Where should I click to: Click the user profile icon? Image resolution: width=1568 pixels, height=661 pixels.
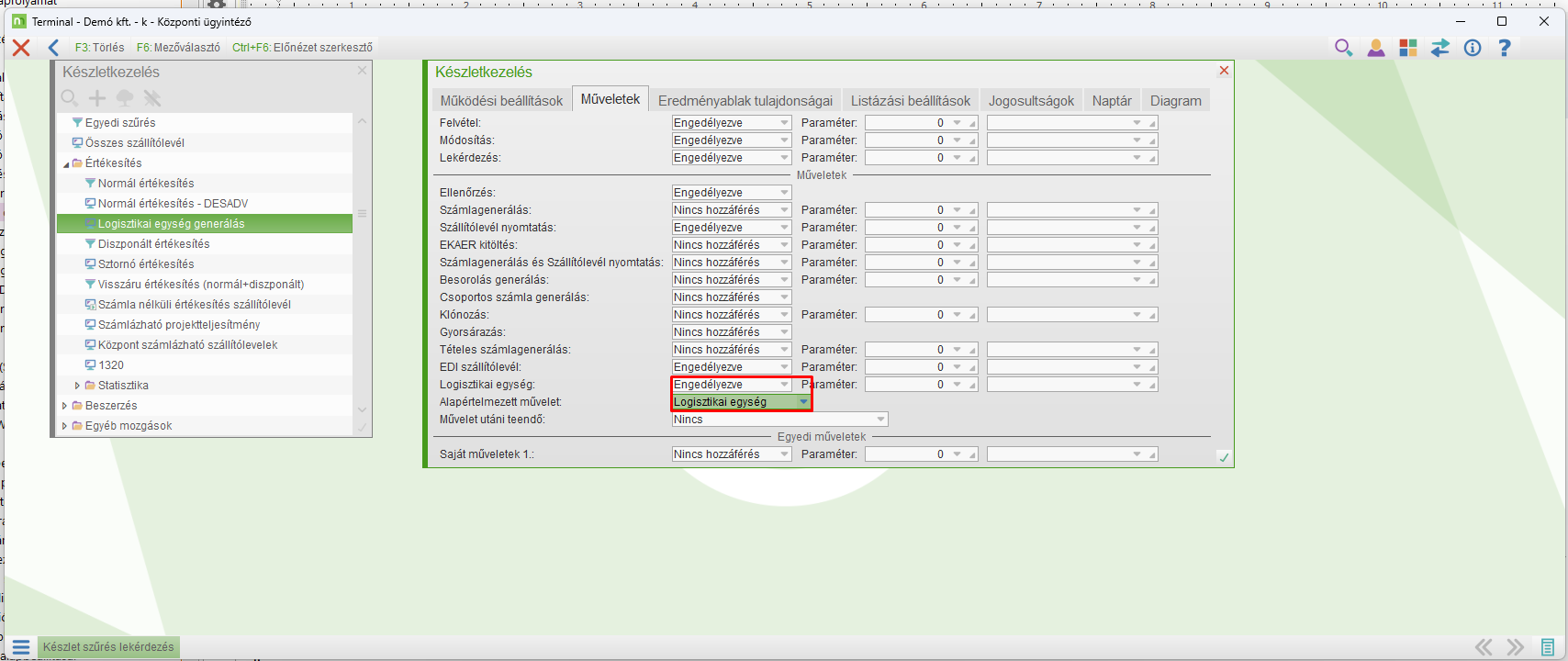coord(1375,48)
